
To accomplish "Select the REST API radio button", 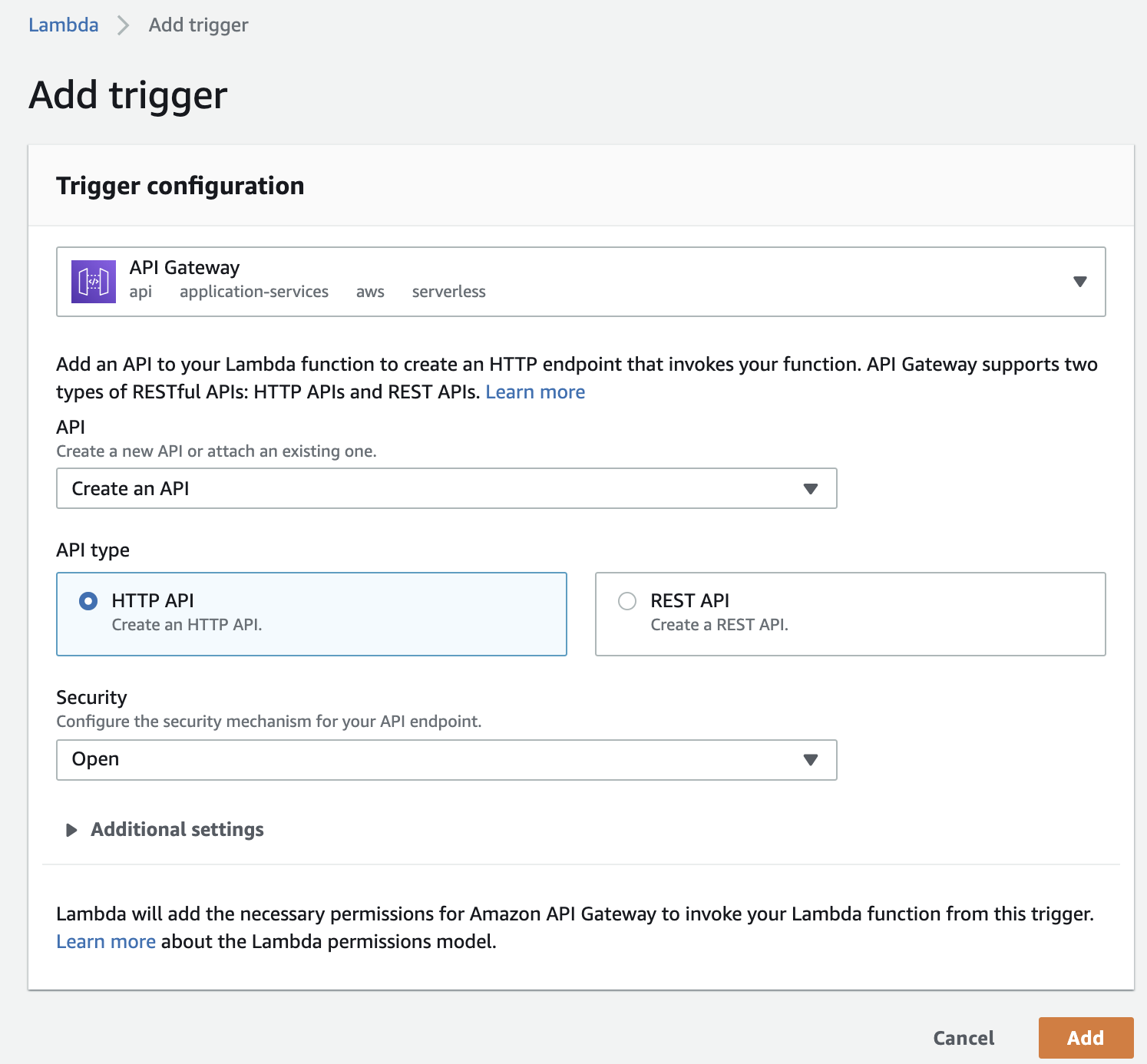I will click(627, 601).
